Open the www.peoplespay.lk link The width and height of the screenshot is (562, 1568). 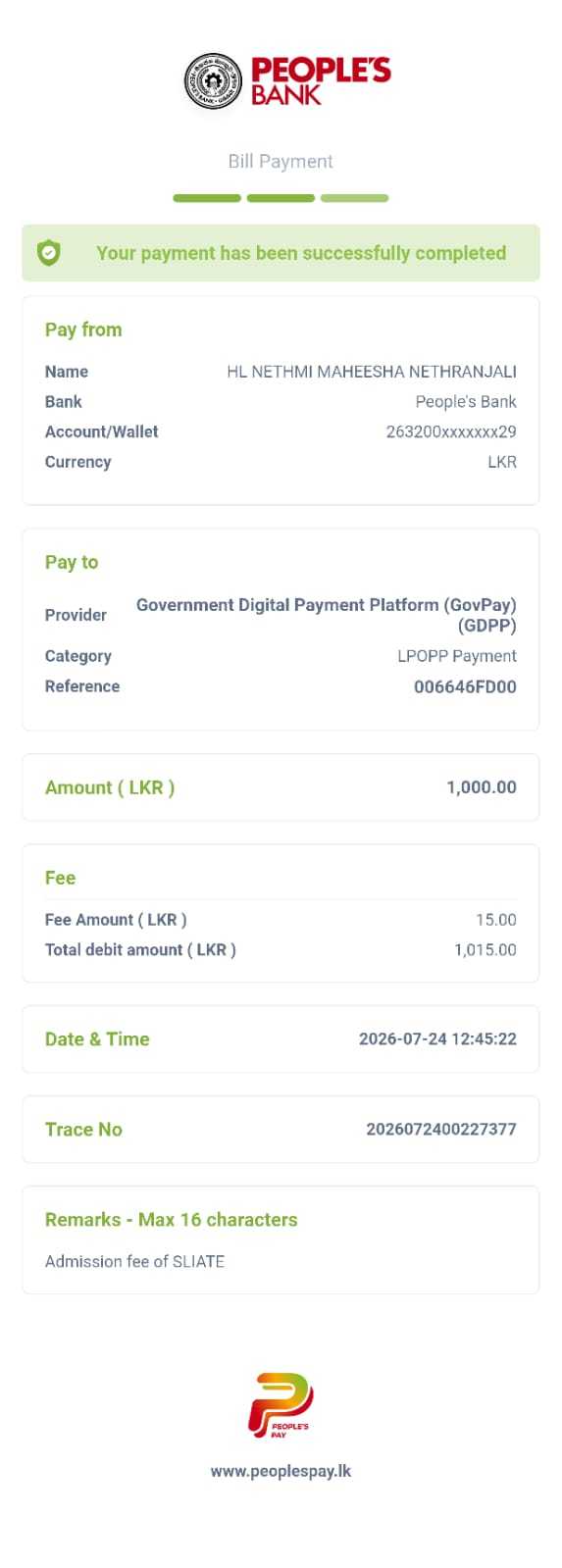[281, 1471]
